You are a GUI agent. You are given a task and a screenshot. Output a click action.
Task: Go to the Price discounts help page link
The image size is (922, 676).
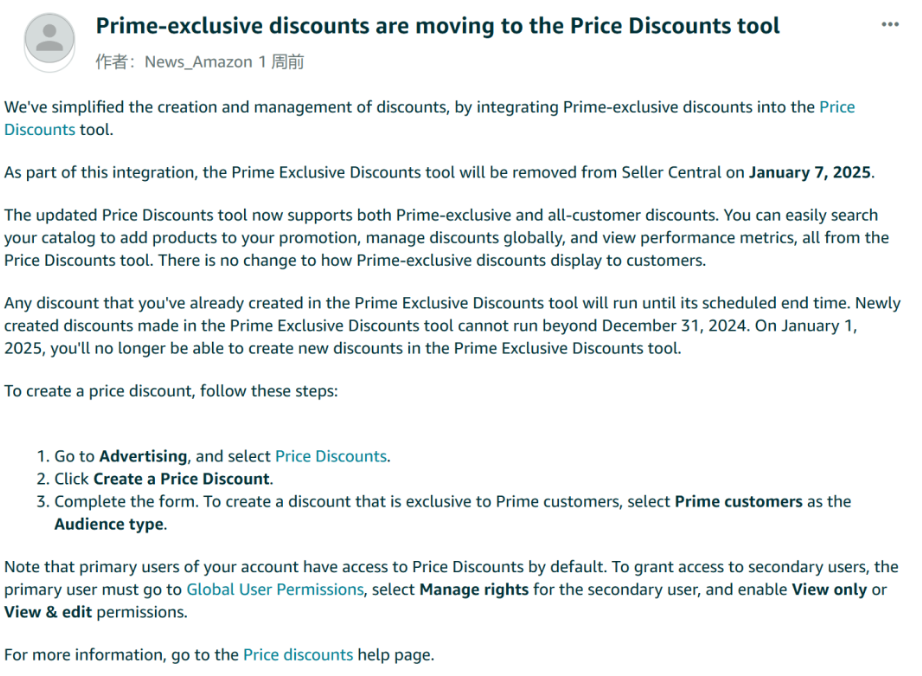(298, 655)
